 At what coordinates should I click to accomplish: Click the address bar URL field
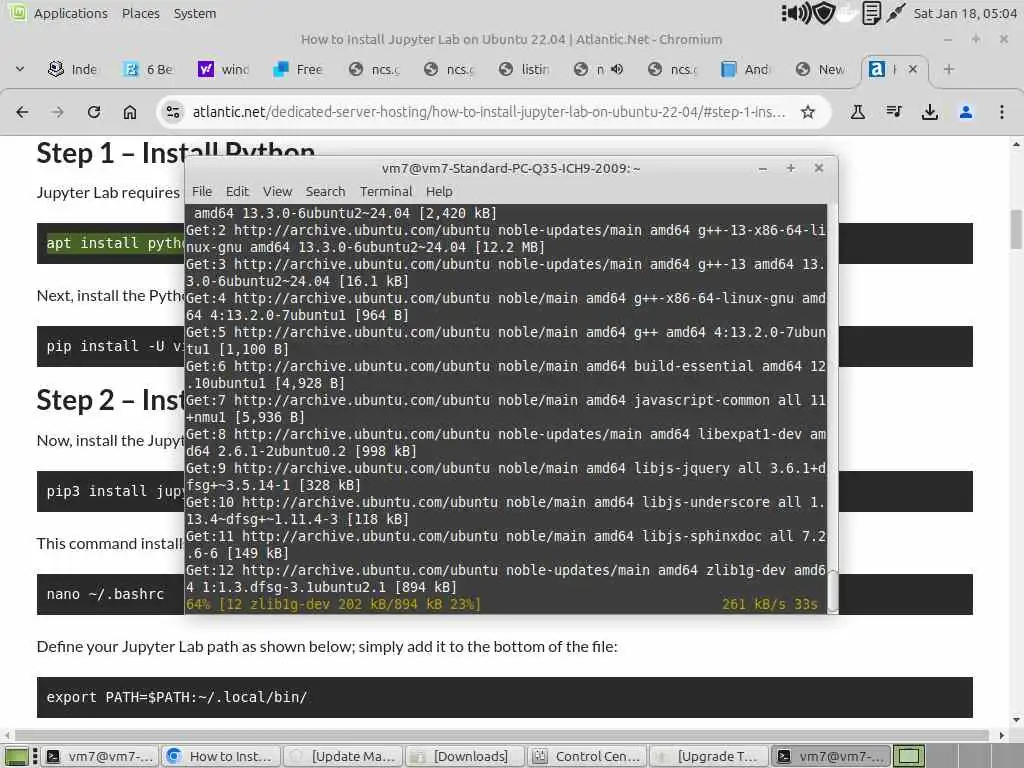click(488, 112)
